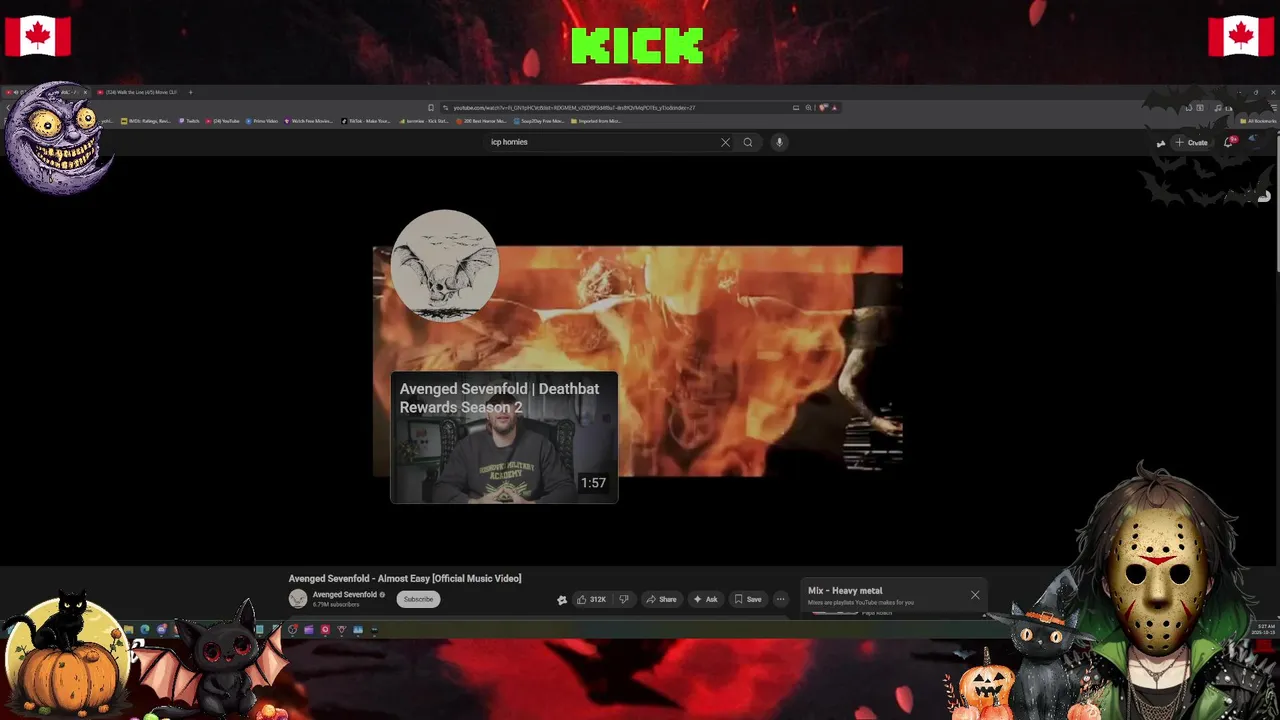Open the All Bookmarks folder
1280x720 pixels.
1257,121
